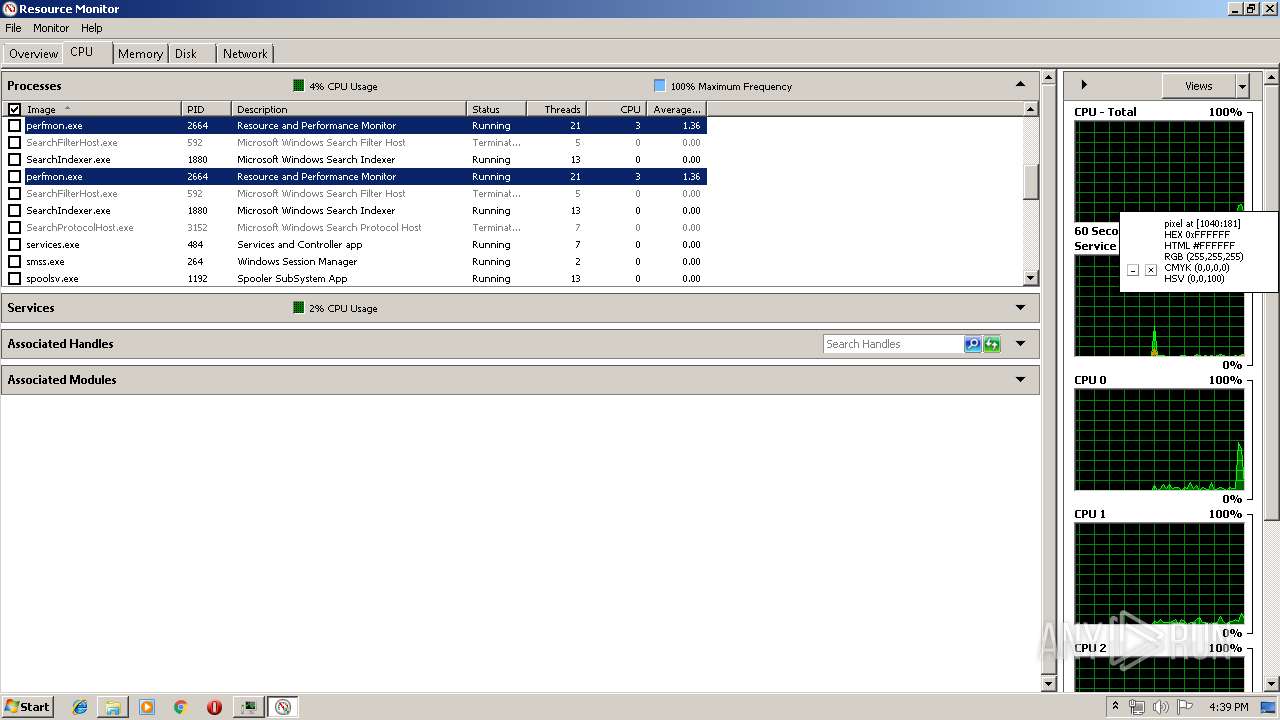Image resolution: width=1280 pixels, height=720 pixels.
Task: Select the CPU tab
Action: (87, 52)
